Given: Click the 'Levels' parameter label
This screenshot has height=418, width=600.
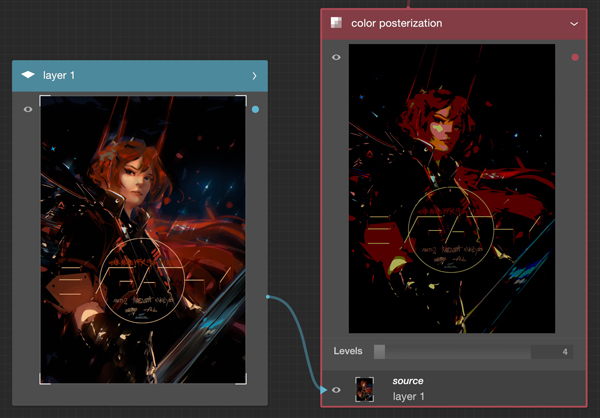Looking at the screenshot, I should [x=347, y=351].
